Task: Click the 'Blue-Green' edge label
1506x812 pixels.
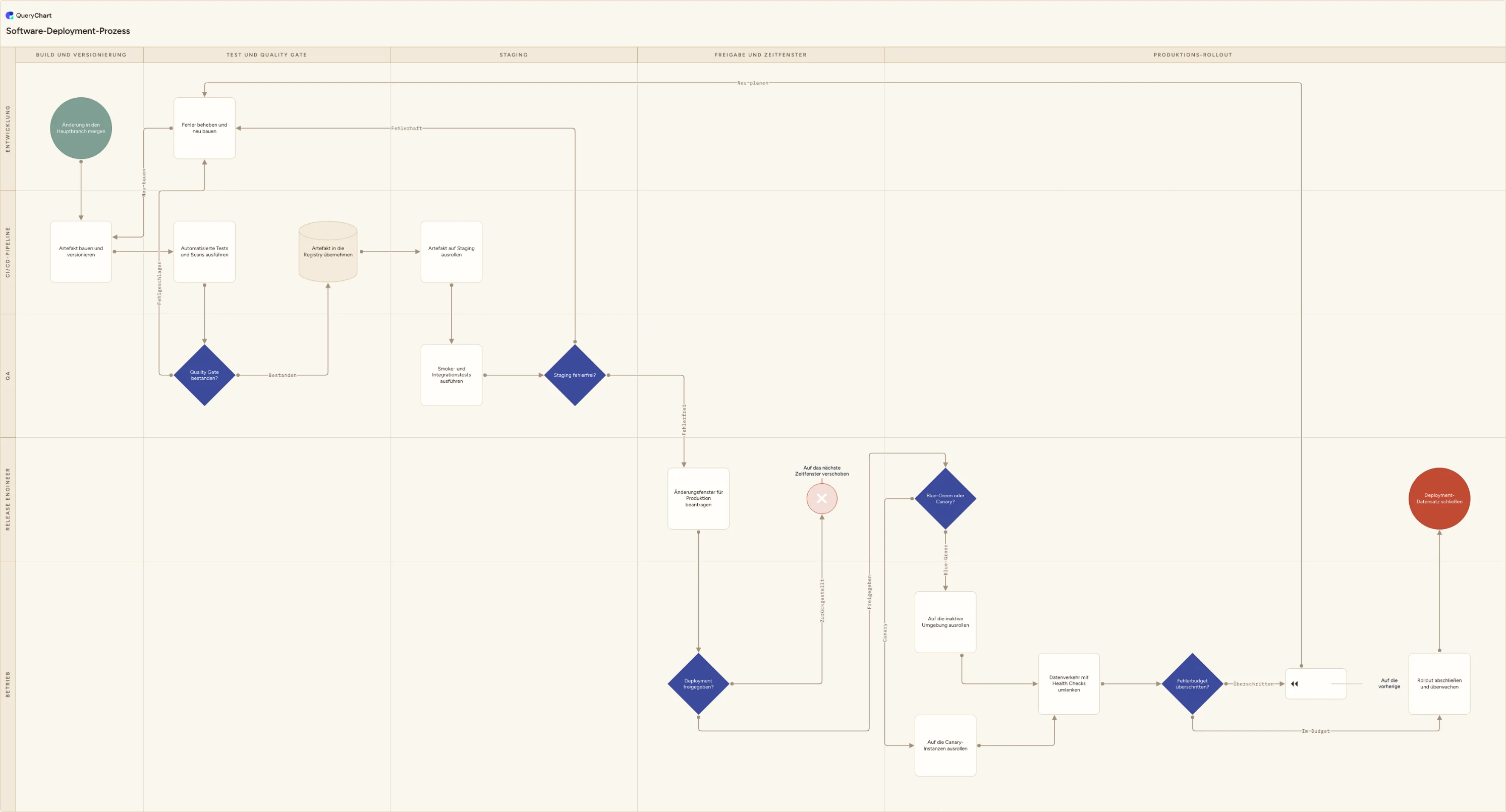Action: pyautogui.click(x=945, y=560)
